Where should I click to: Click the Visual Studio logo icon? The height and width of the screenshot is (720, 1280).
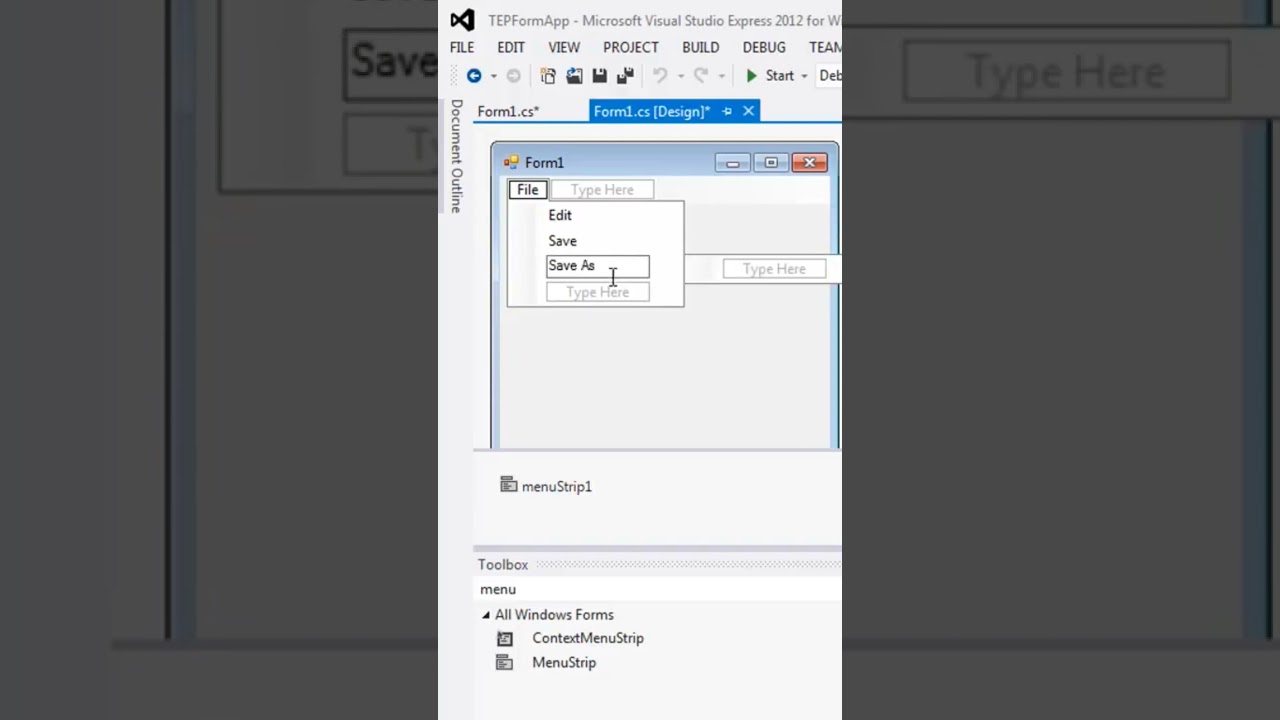coord(462,20)
